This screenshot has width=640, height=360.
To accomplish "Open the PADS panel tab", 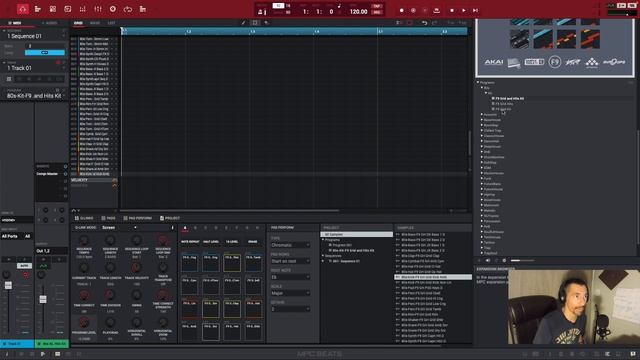I will [x=108, y=218].
